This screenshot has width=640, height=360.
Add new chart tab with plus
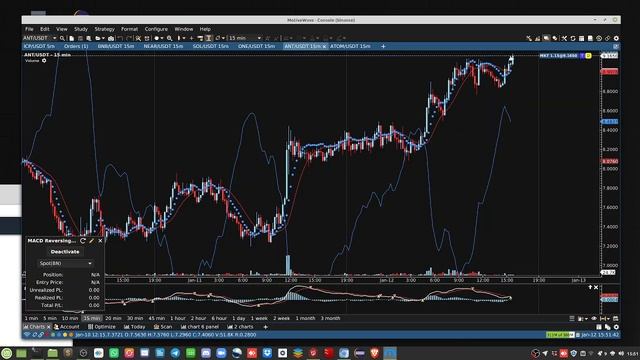(383, 47)
